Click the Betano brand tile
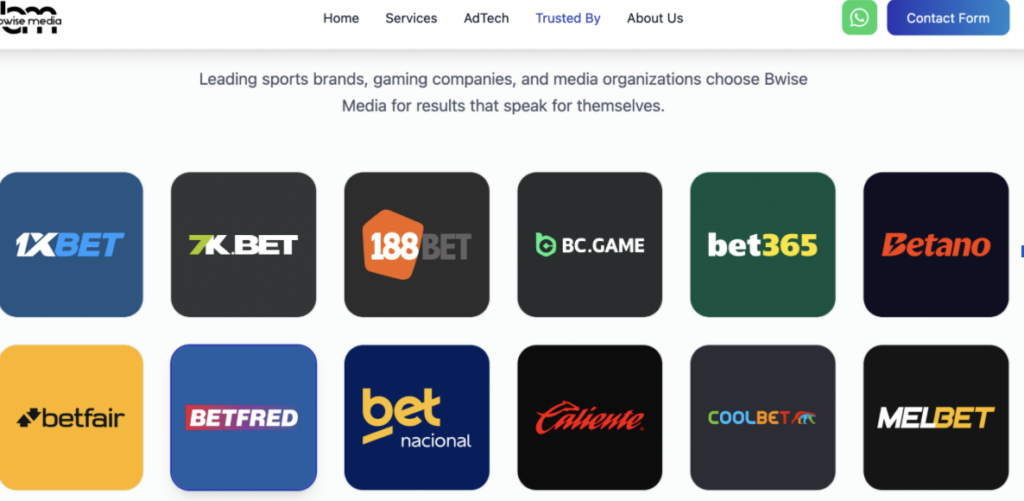Viewport: 1024px width, 501px height. pyautogui.click(x=935, y=244)
